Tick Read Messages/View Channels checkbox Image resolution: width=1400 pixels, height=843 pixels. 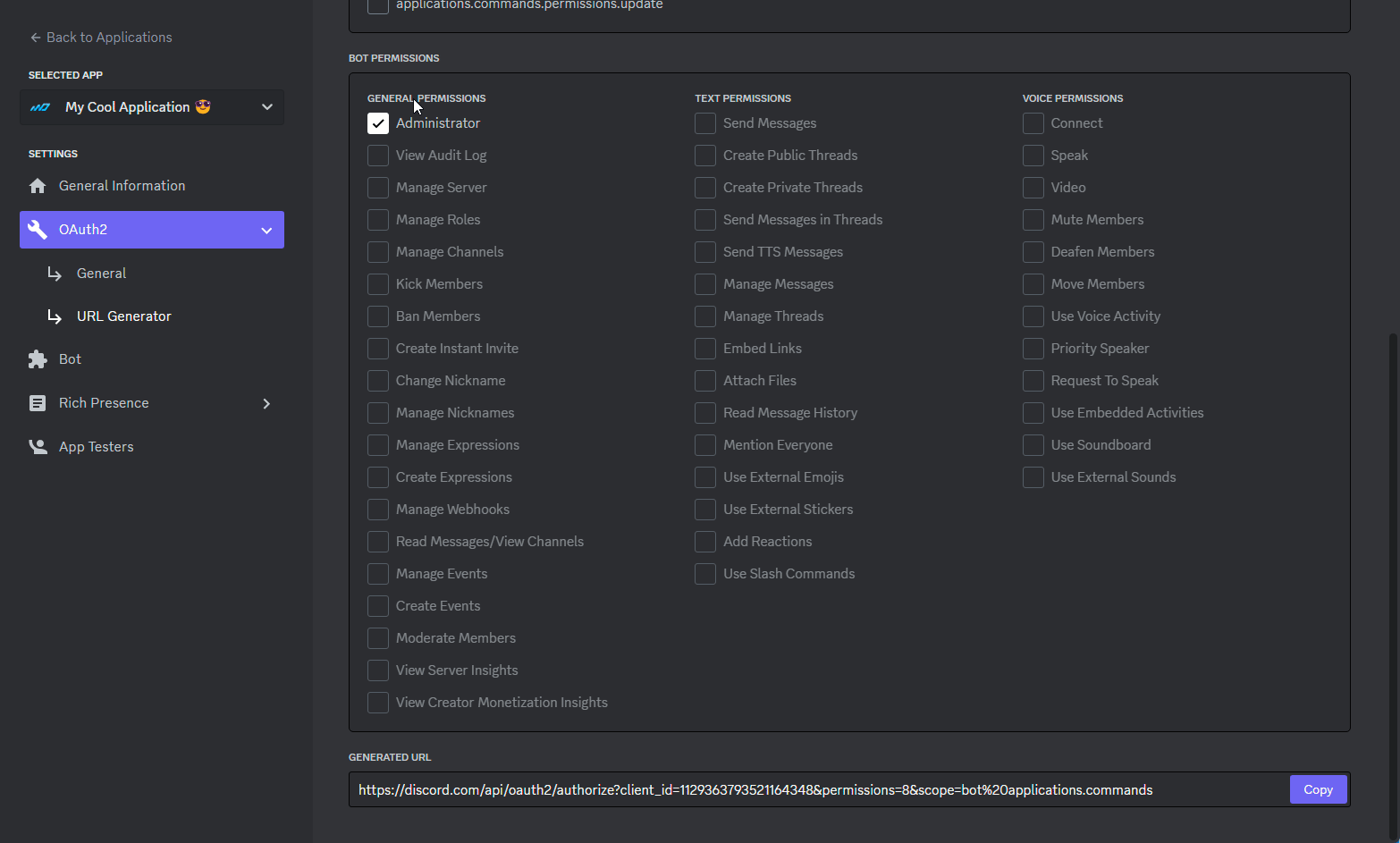[x=378, y=542]
